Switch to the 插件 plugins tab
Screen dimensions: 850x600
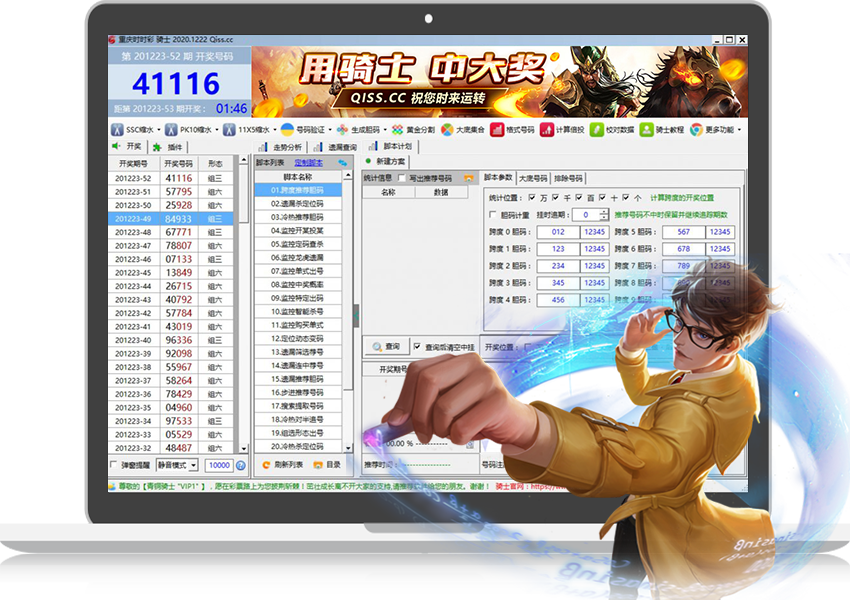pyautogui.click(x=168, y=147)
